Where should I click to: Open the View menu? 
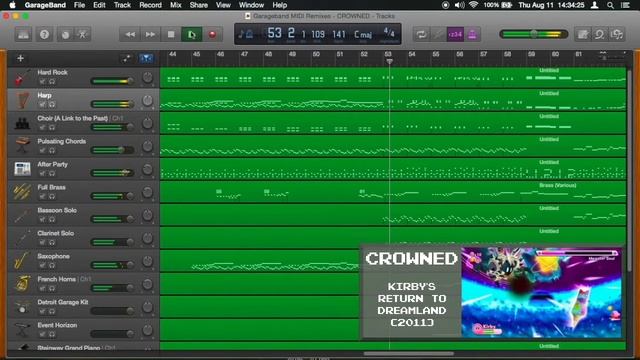click(x=223, y=5)
